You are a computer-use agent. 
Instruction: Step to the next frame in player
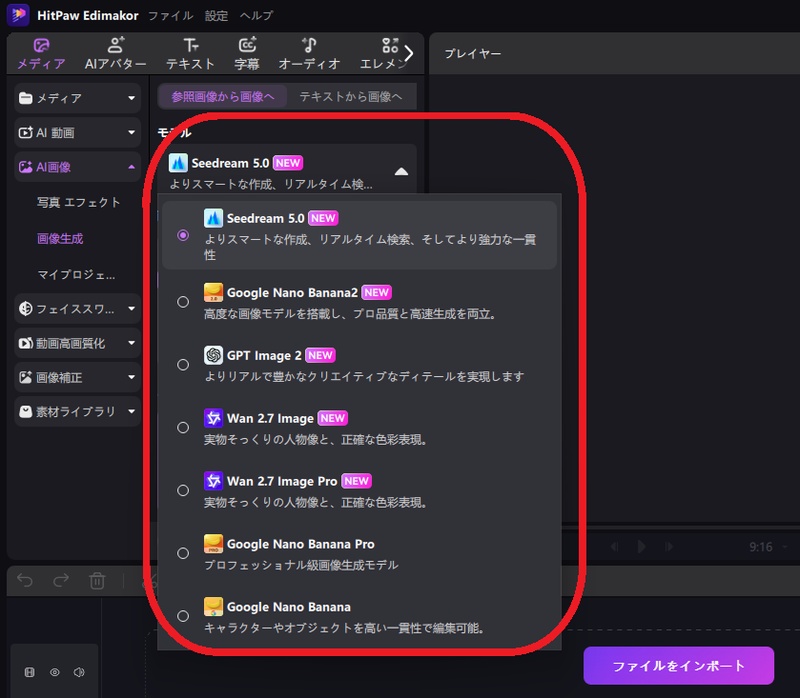tap(669, 546)
